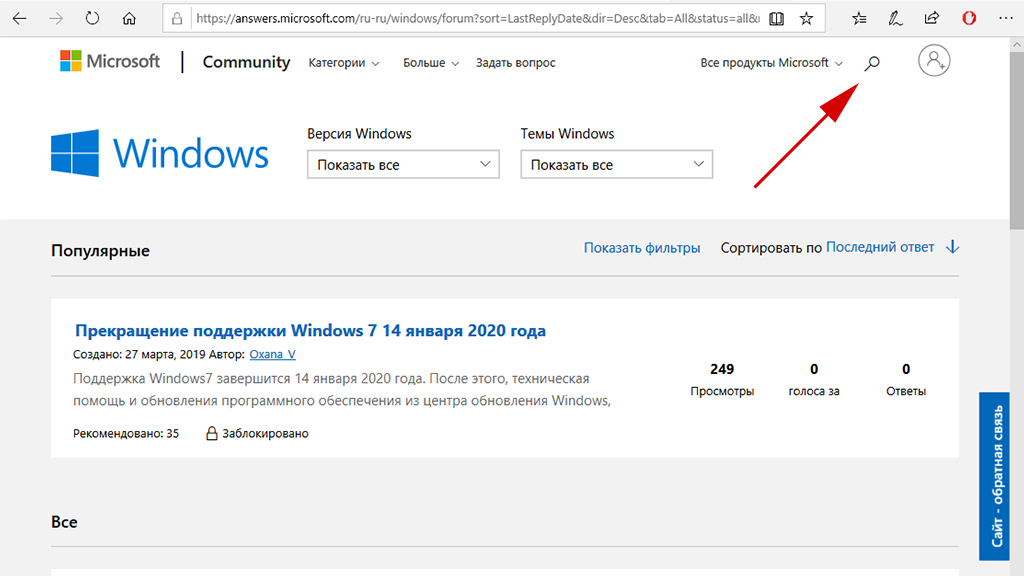Click the lock icon beside Заблокировано
This screenshot has width=1024, height=576.
[212, 433]
